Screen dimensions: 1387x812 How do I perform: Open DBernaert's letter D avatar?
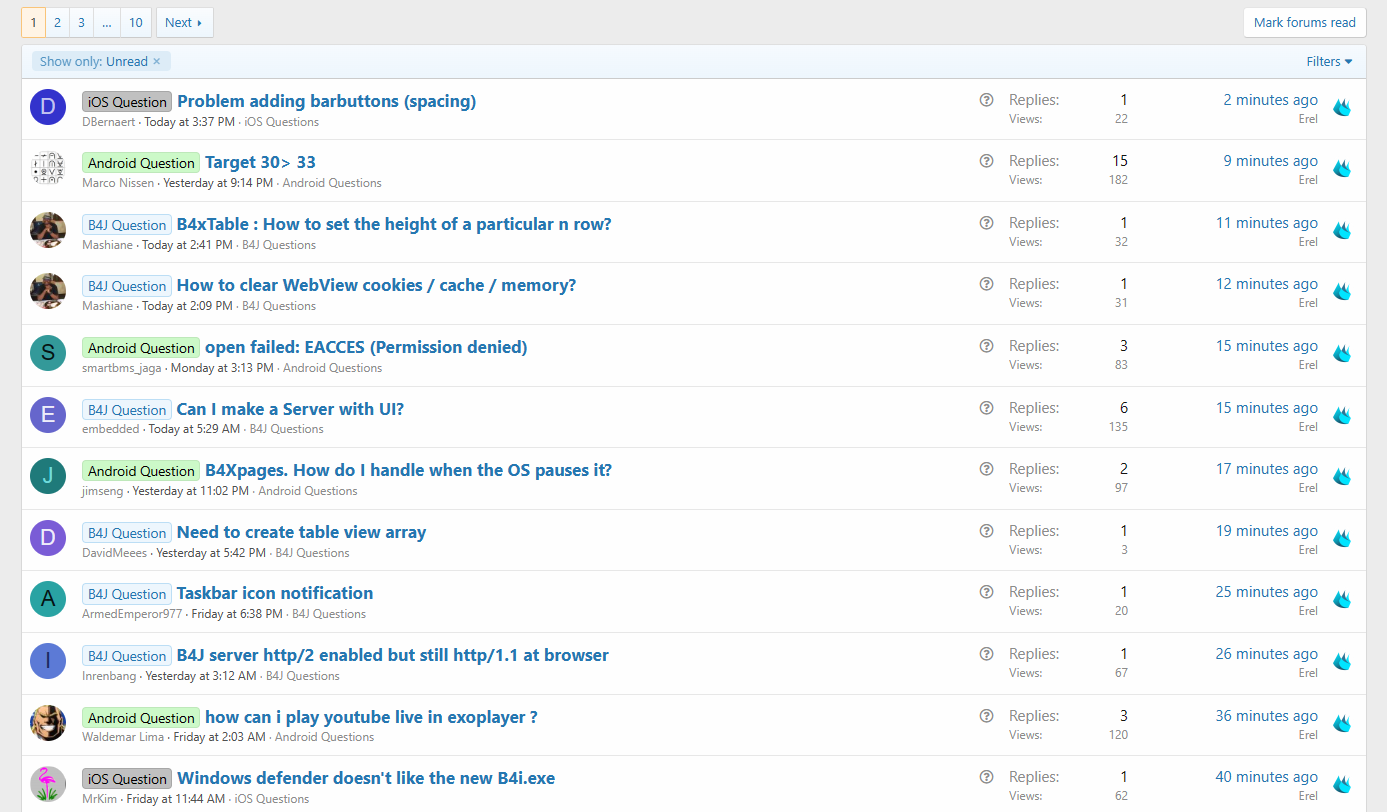coord(48,107)
